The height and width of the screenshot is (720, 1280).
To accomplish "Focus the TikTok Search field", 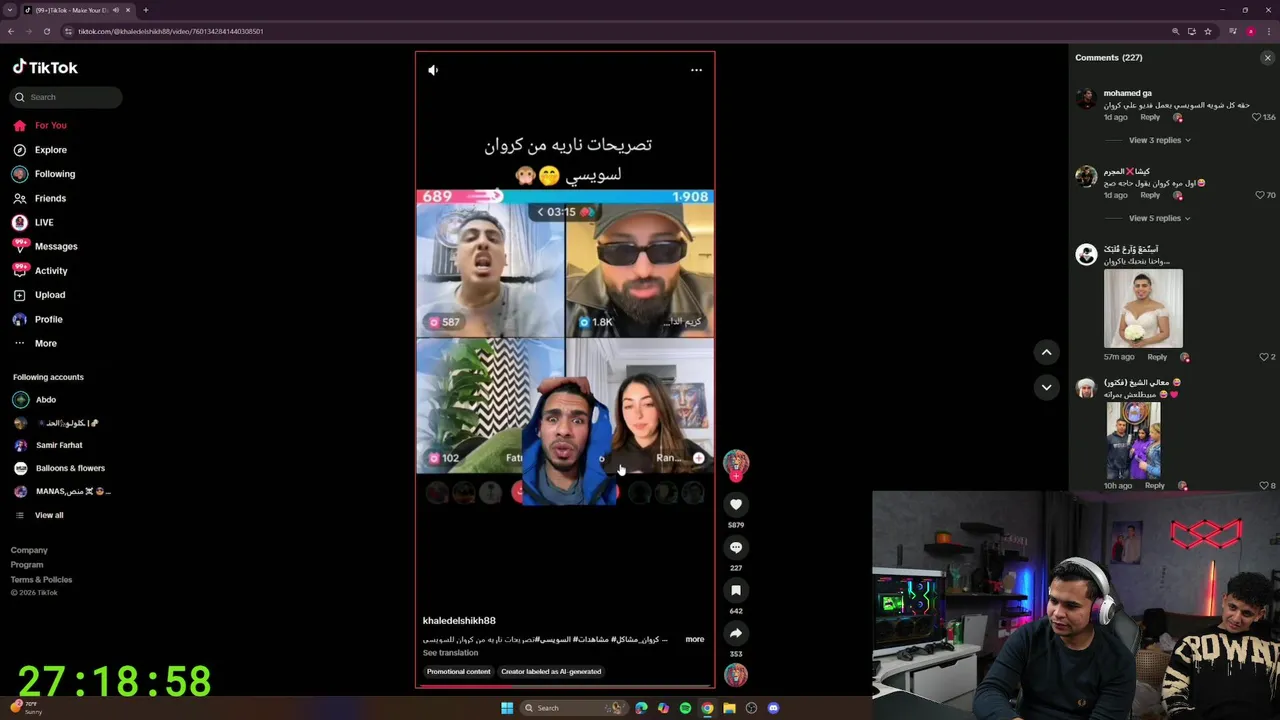I will (67, 97).
